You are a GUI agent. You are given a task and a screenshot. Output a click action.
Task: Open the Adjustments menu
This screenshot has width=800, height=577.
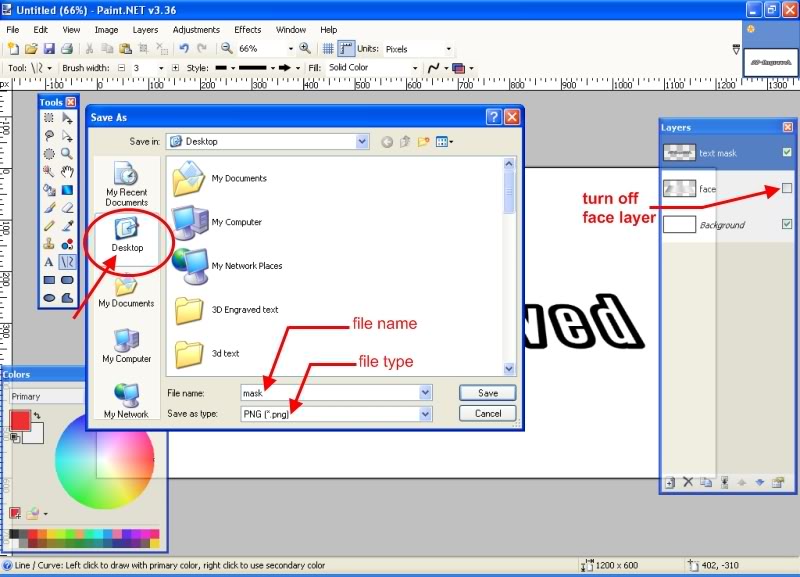click(196, 30)
